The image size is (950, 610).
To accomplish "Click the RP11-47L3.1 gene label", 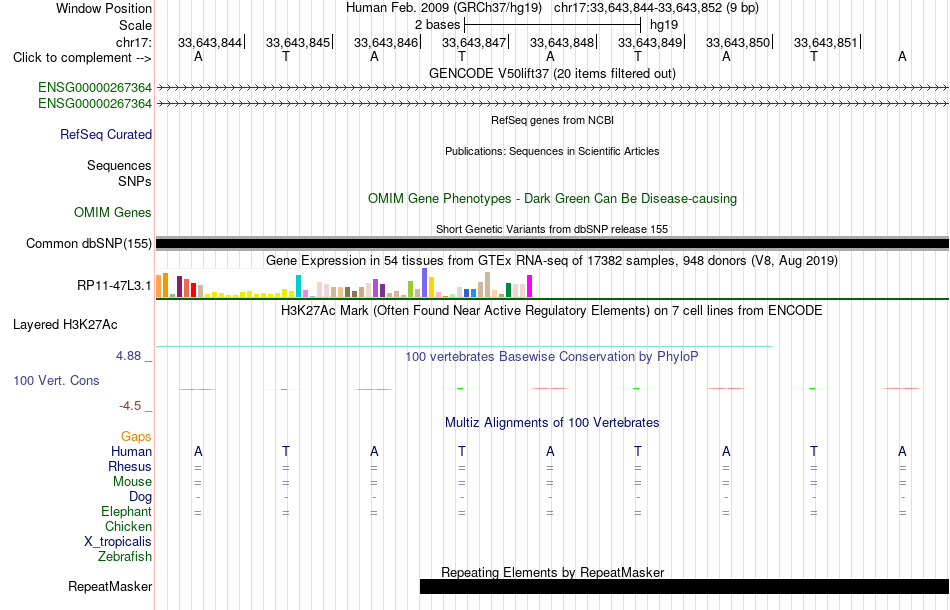I will 115,285.
